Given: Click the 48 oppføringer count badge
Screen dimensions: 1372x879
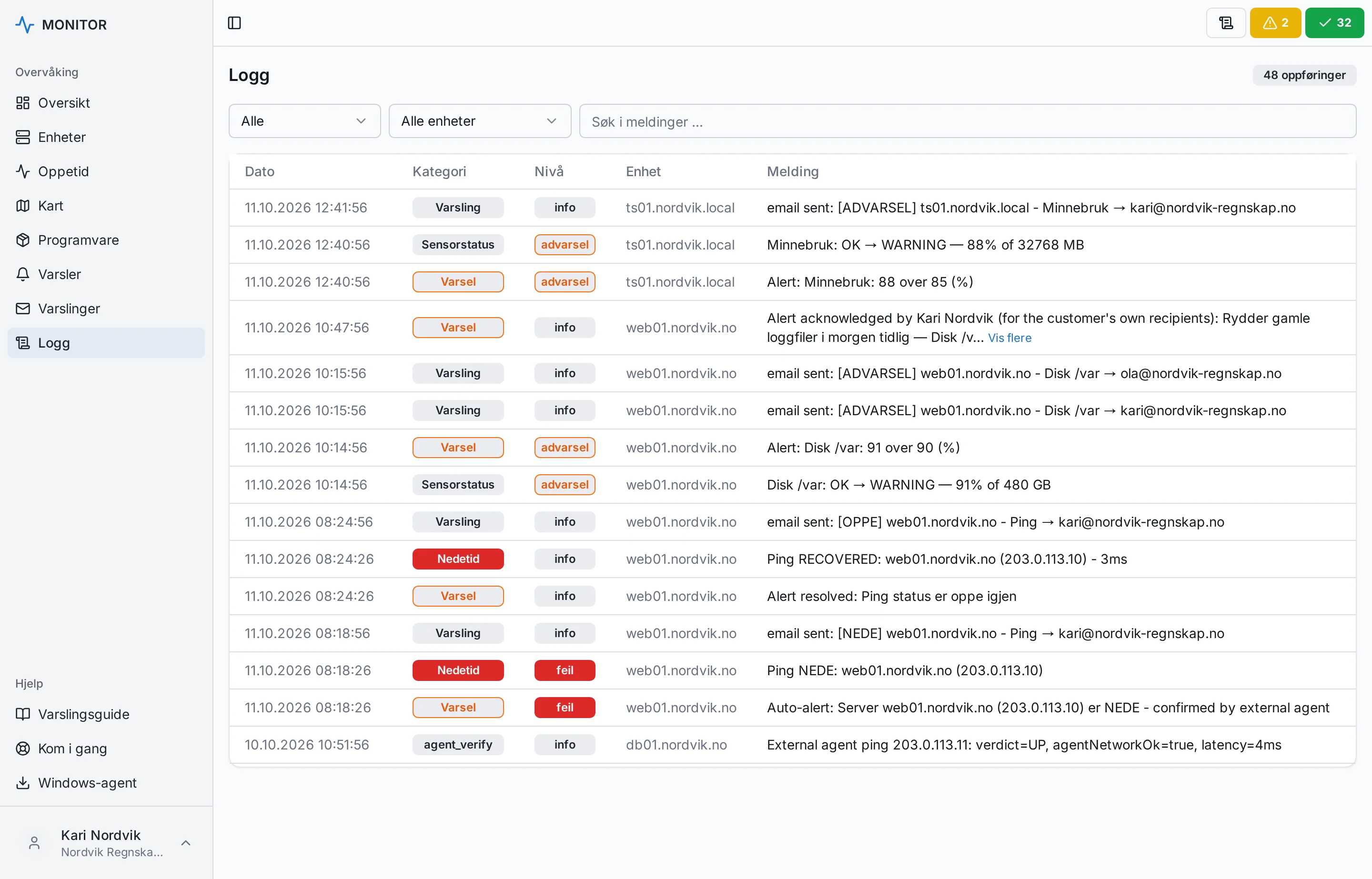Looking at the screenshot, I should coord(1304,75).
